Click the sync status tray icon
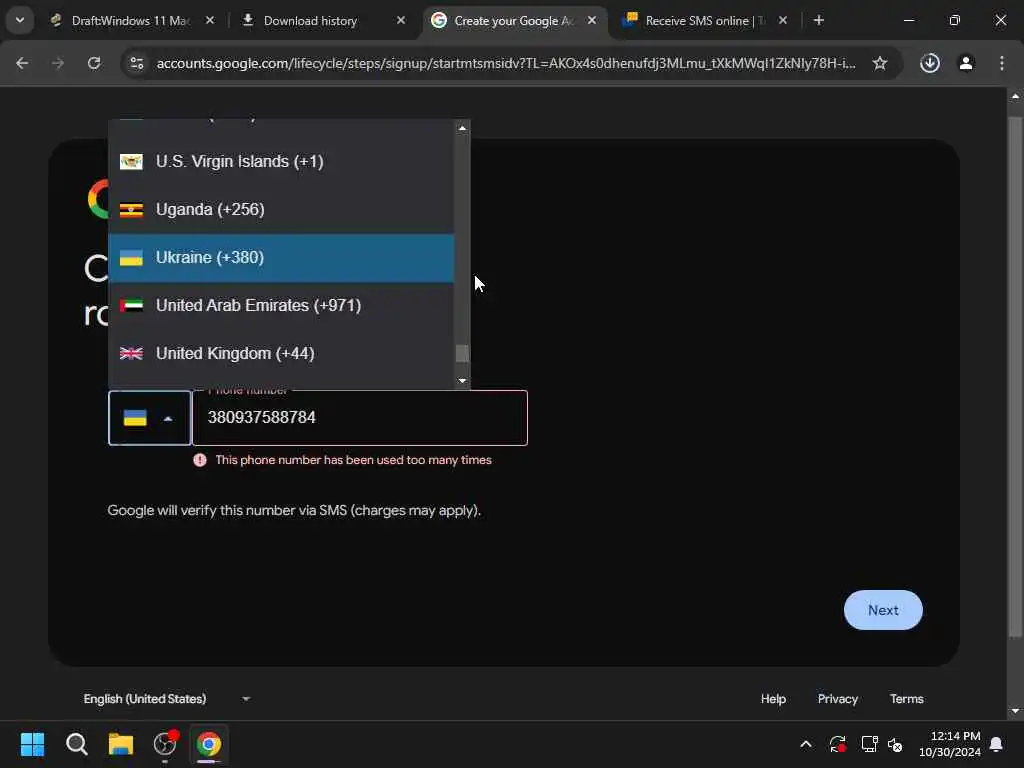The height and width of the screenshot is (768, 1024). coord(838,744)
